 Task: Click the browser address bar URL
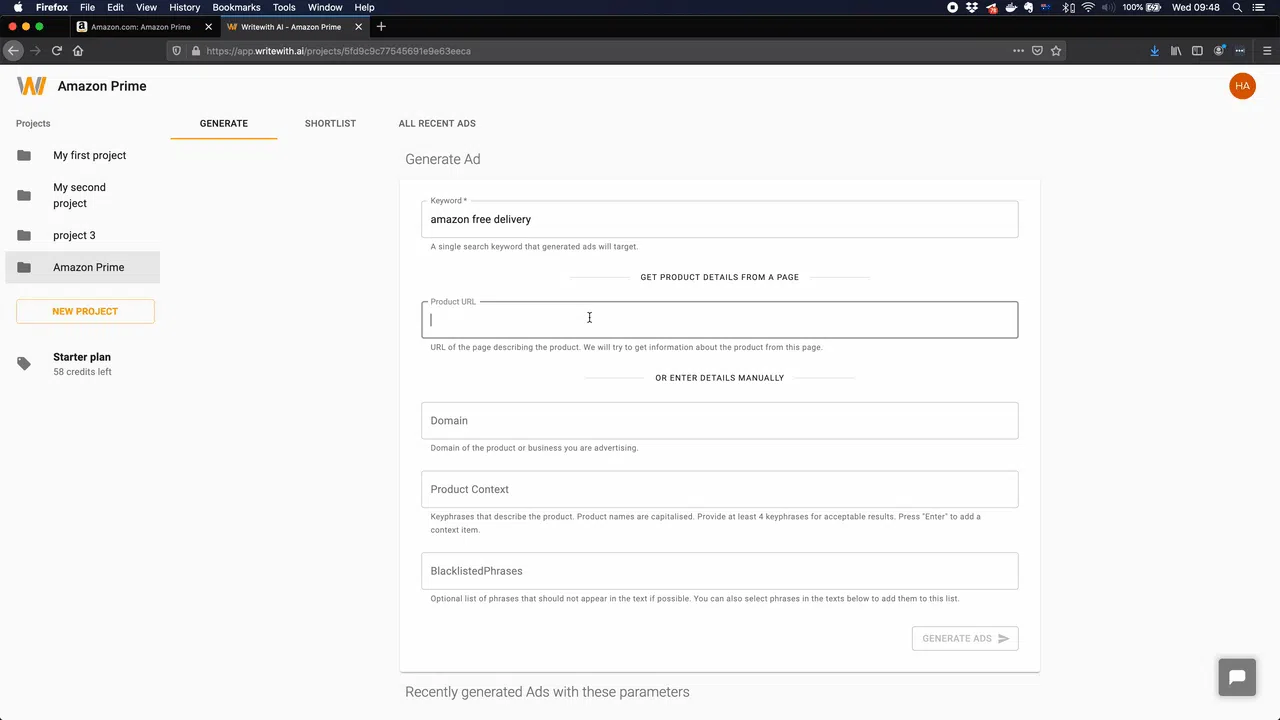(x=338, y=51)
